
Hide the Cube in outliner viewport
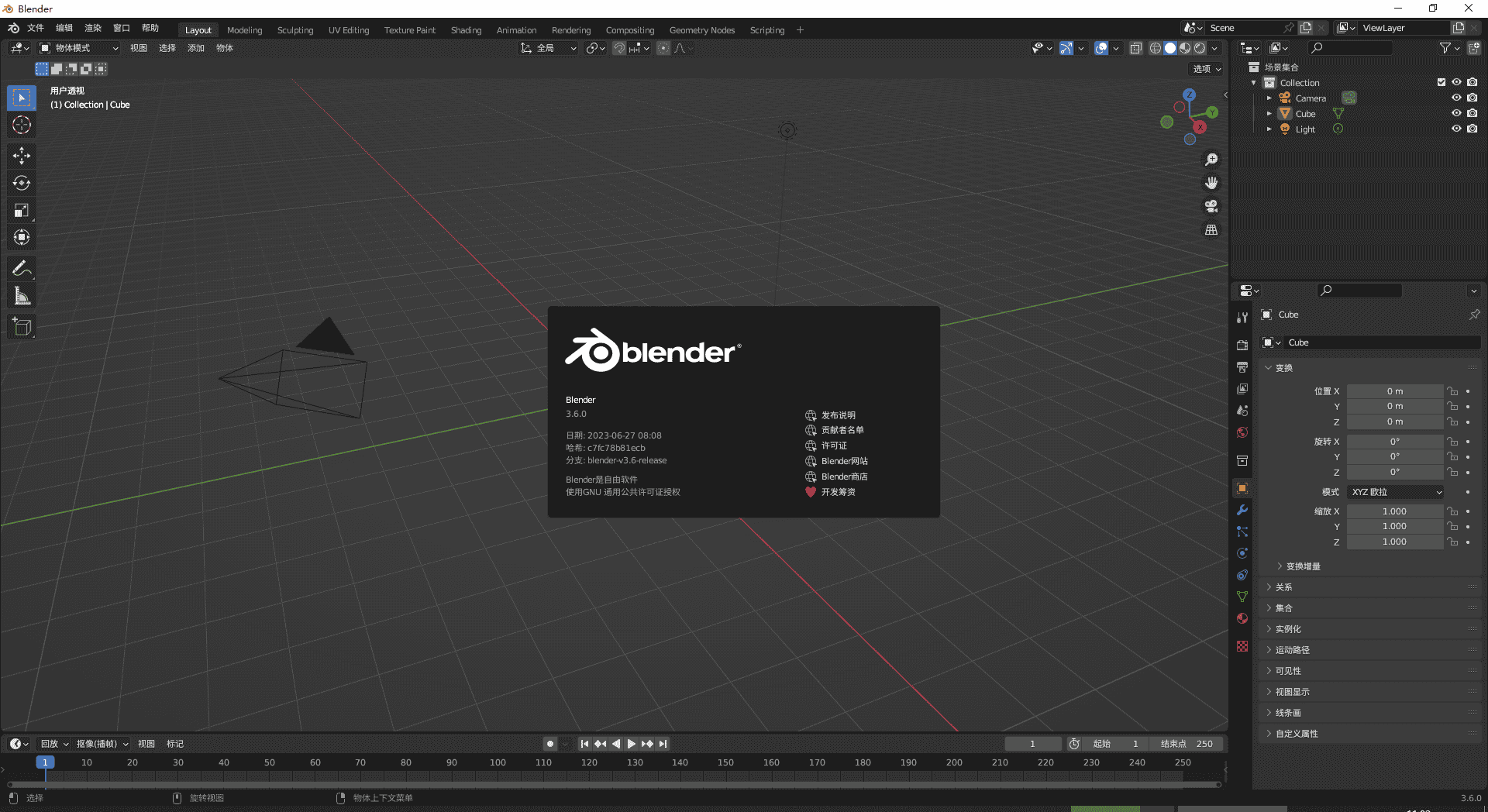1456,113
